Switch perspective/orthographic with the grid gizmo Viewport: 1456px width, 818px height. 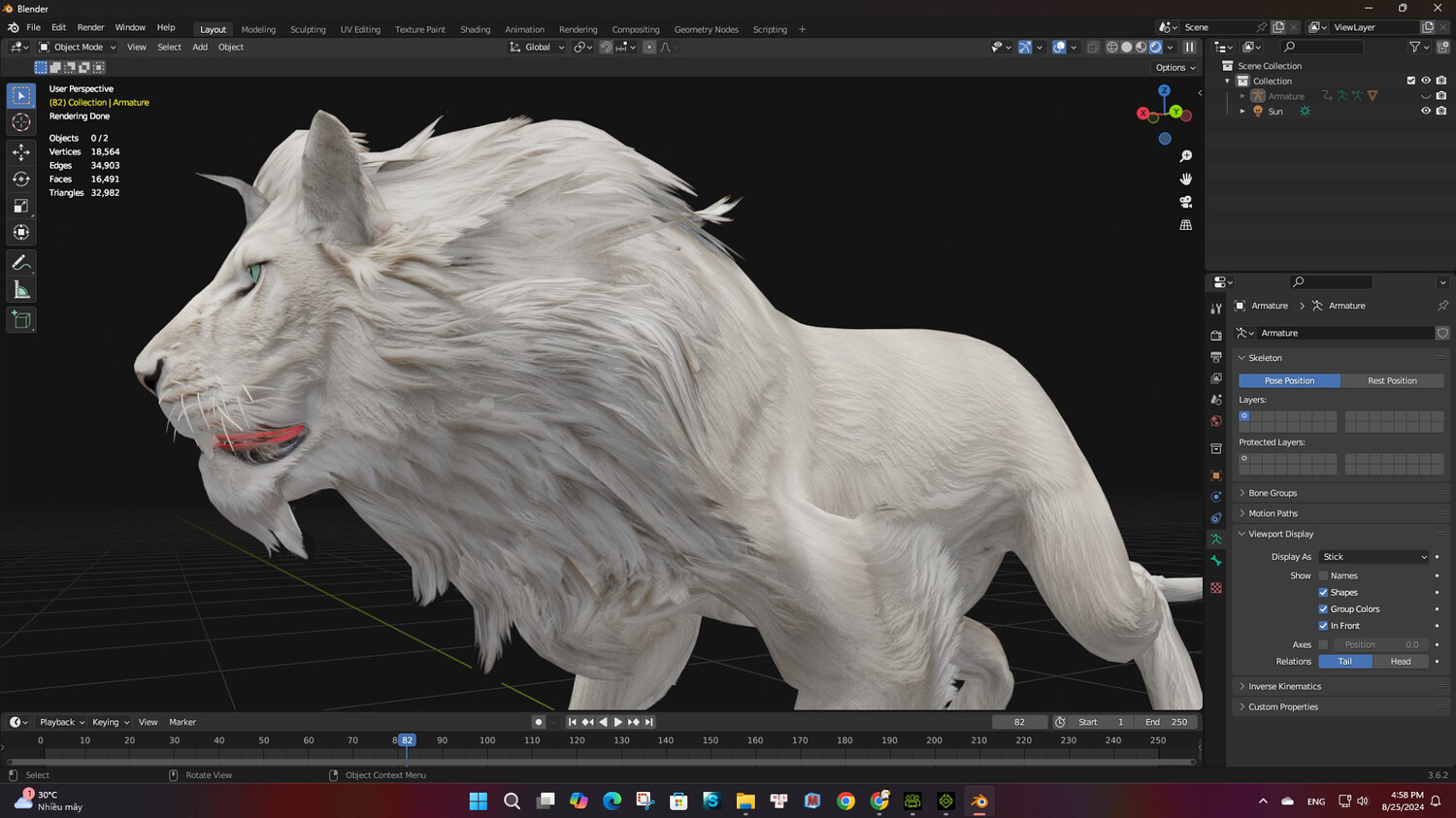coord(1185,225)
